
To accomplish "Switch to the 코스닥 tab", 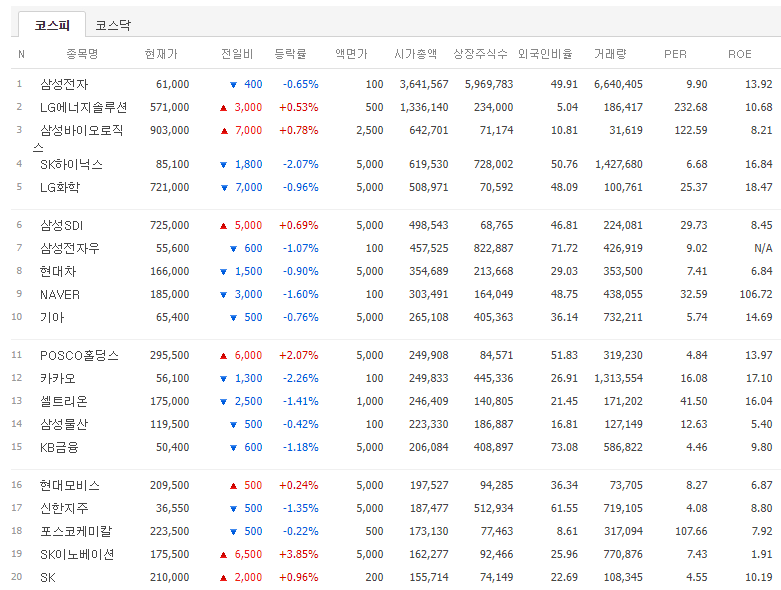I will [113, 25].
